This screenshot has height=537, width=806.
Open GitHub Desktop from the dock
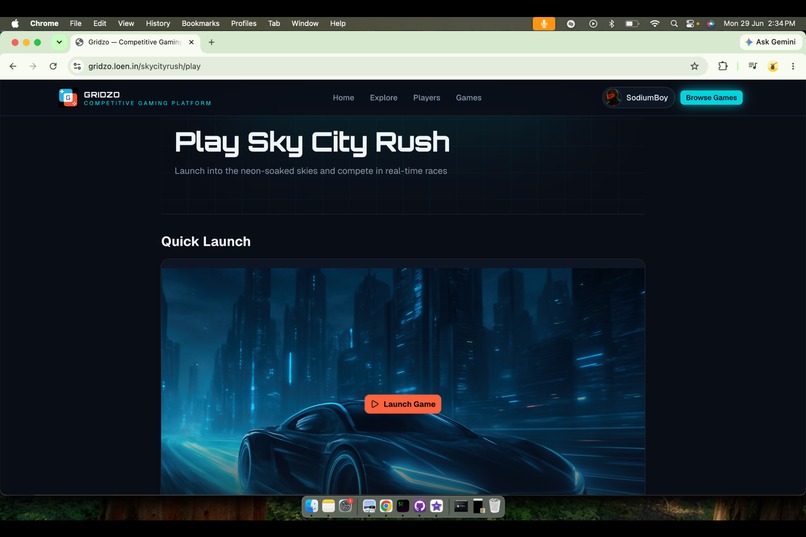click(419, 506)
